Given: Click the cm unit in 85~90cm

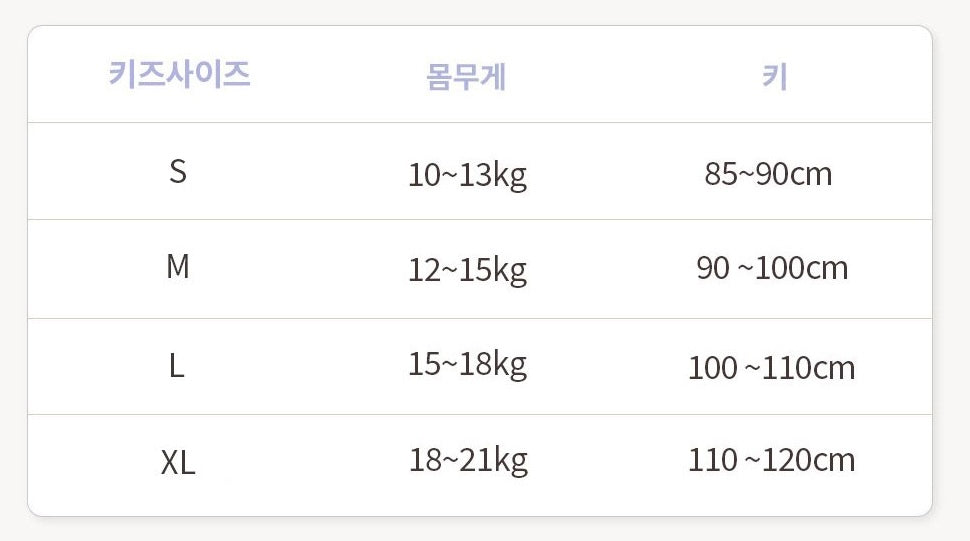Looking at the screenshot, I should [811, 175].
